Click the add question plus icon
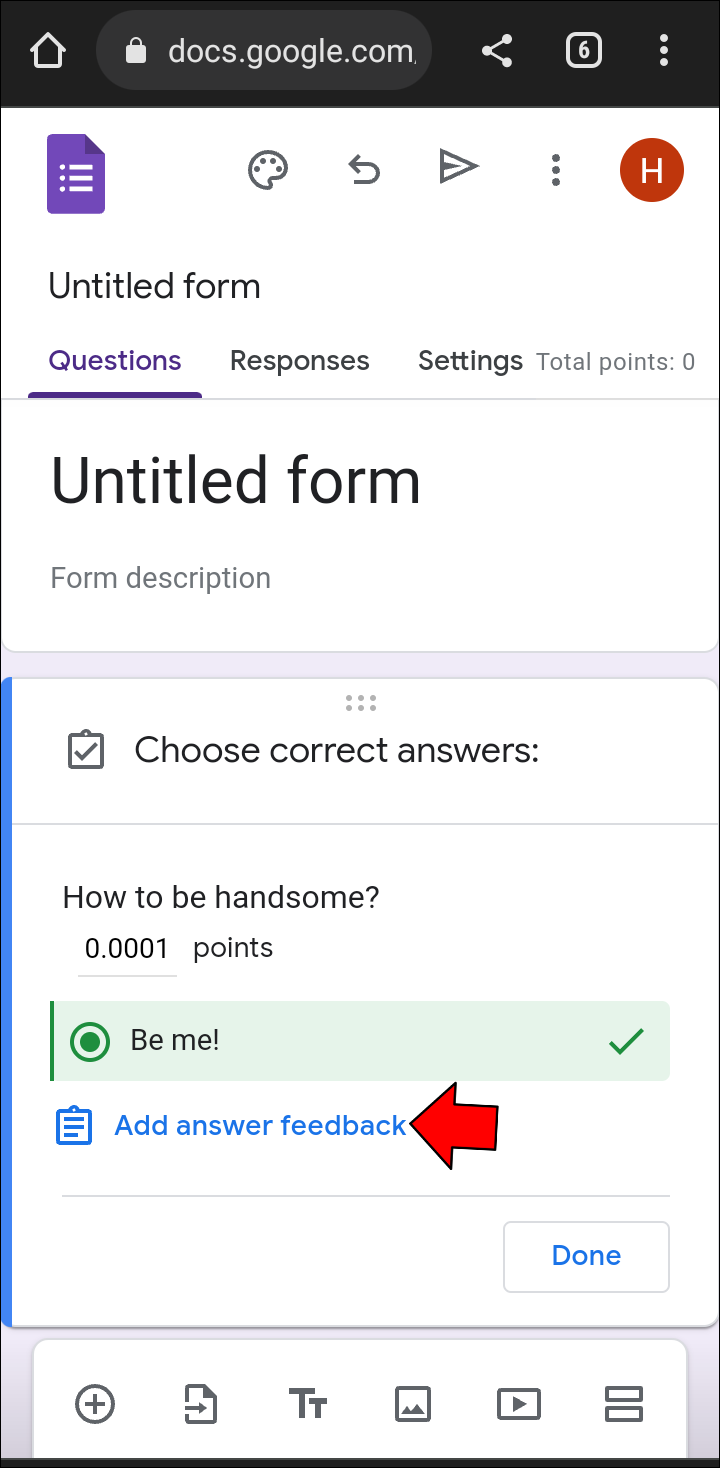Screen dimensions: 720x1468 [96, 1404]
